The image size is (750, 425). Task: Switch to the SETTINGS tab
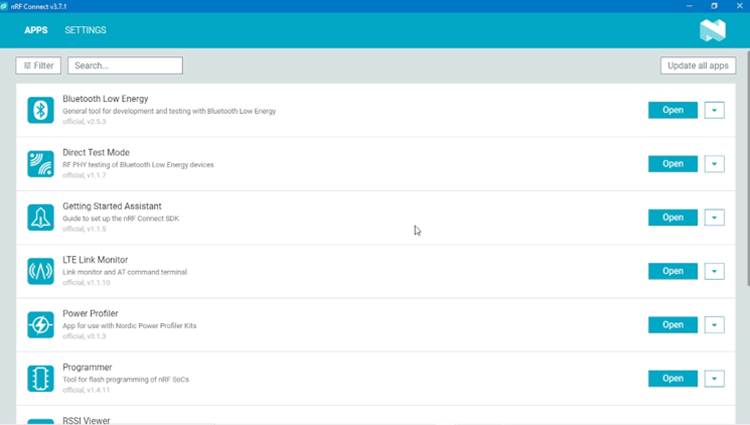86,30
